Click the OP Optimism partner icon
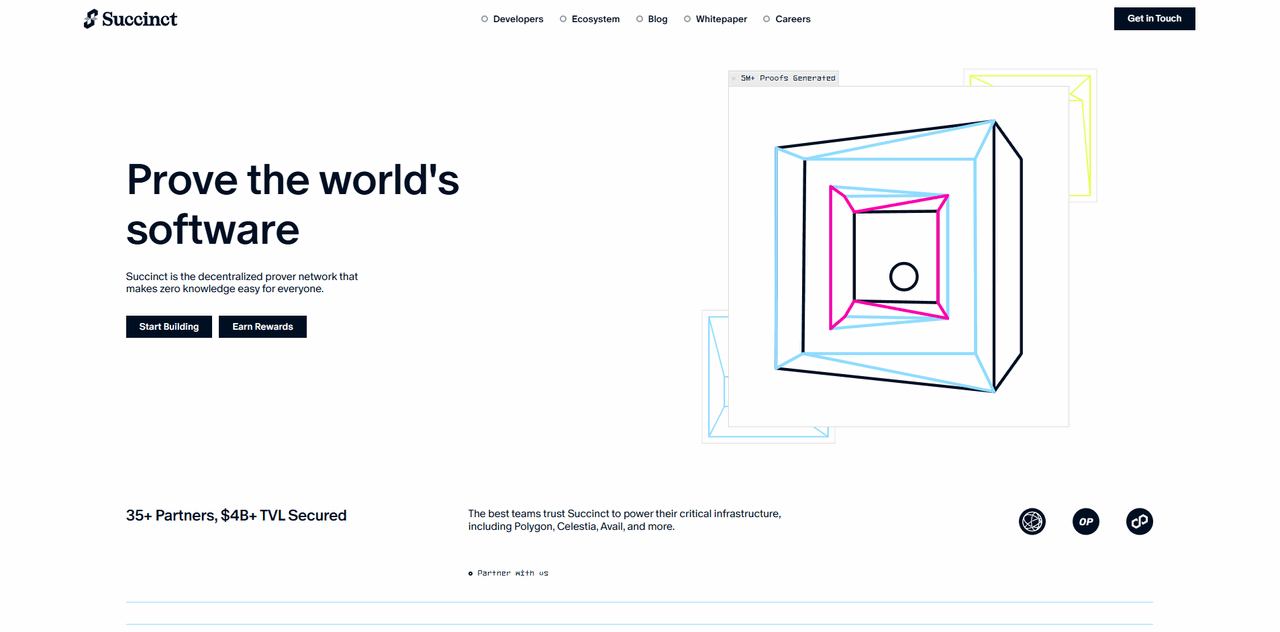 tap(1085, 521)
